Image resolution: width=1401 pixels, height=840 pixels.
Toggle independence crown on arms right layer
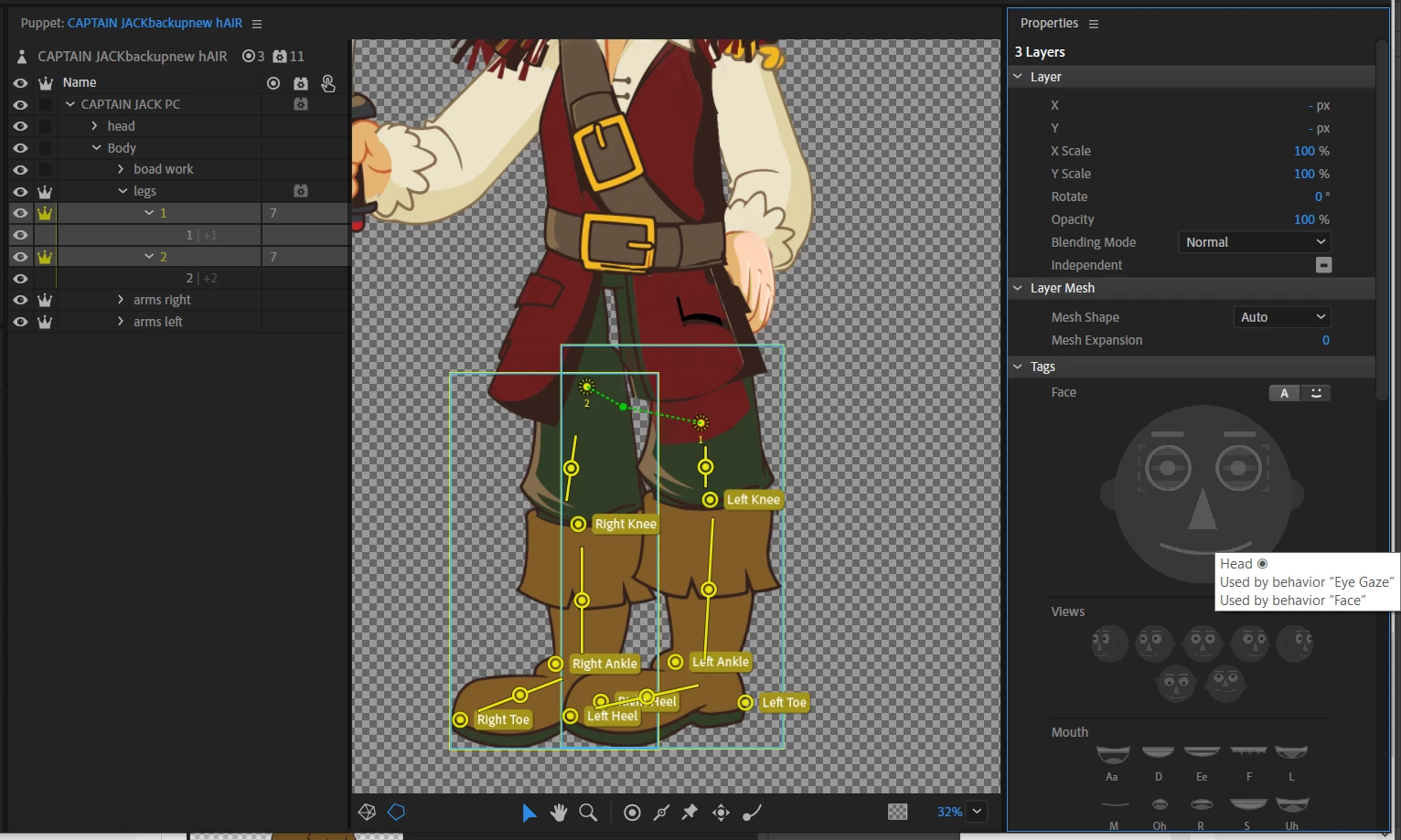pyautogui.click(x=45, y=300)
